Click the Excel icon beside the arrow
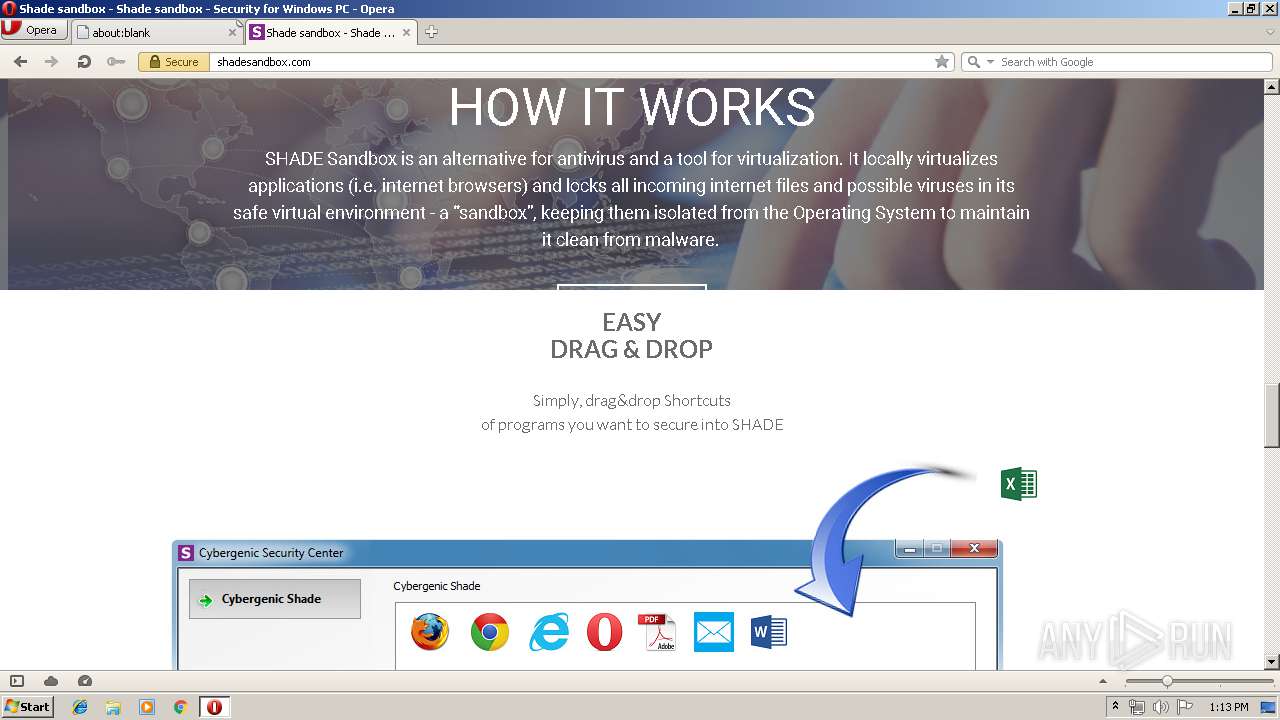 click(x=1019, y=484)
